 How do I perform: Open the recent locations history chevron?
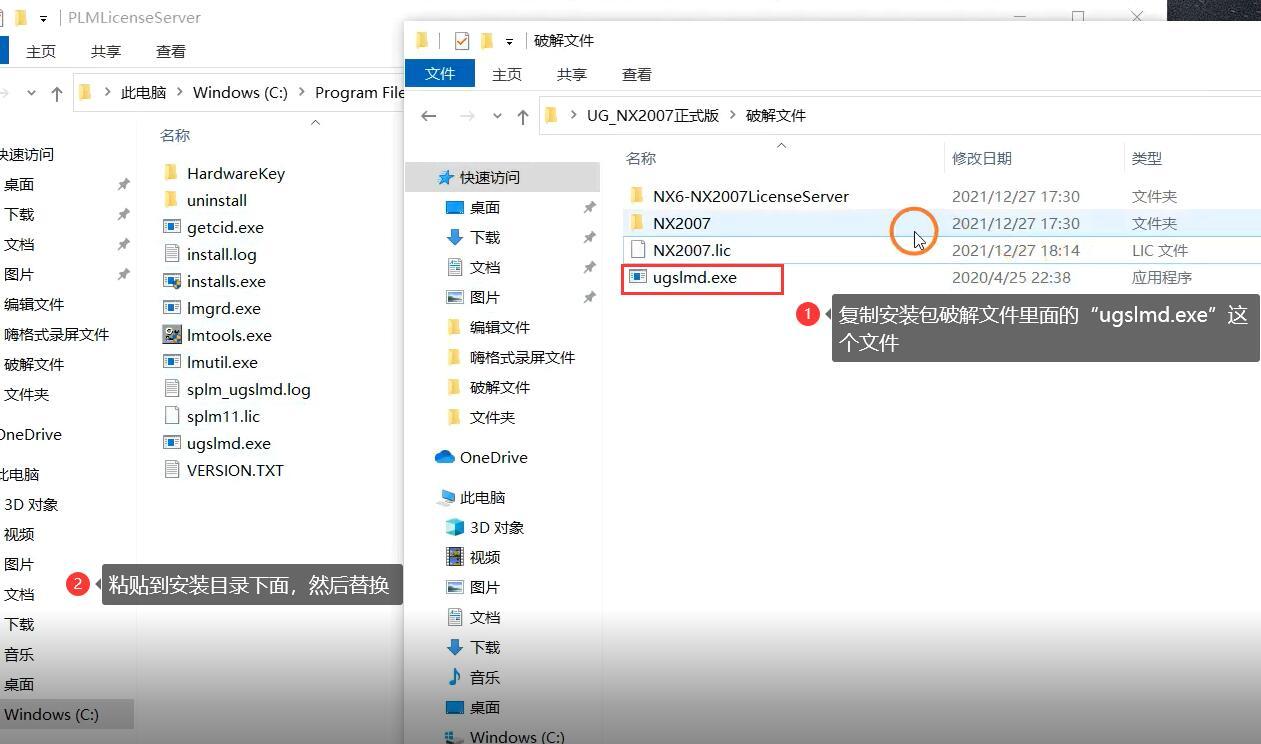(x=498, y=116)
